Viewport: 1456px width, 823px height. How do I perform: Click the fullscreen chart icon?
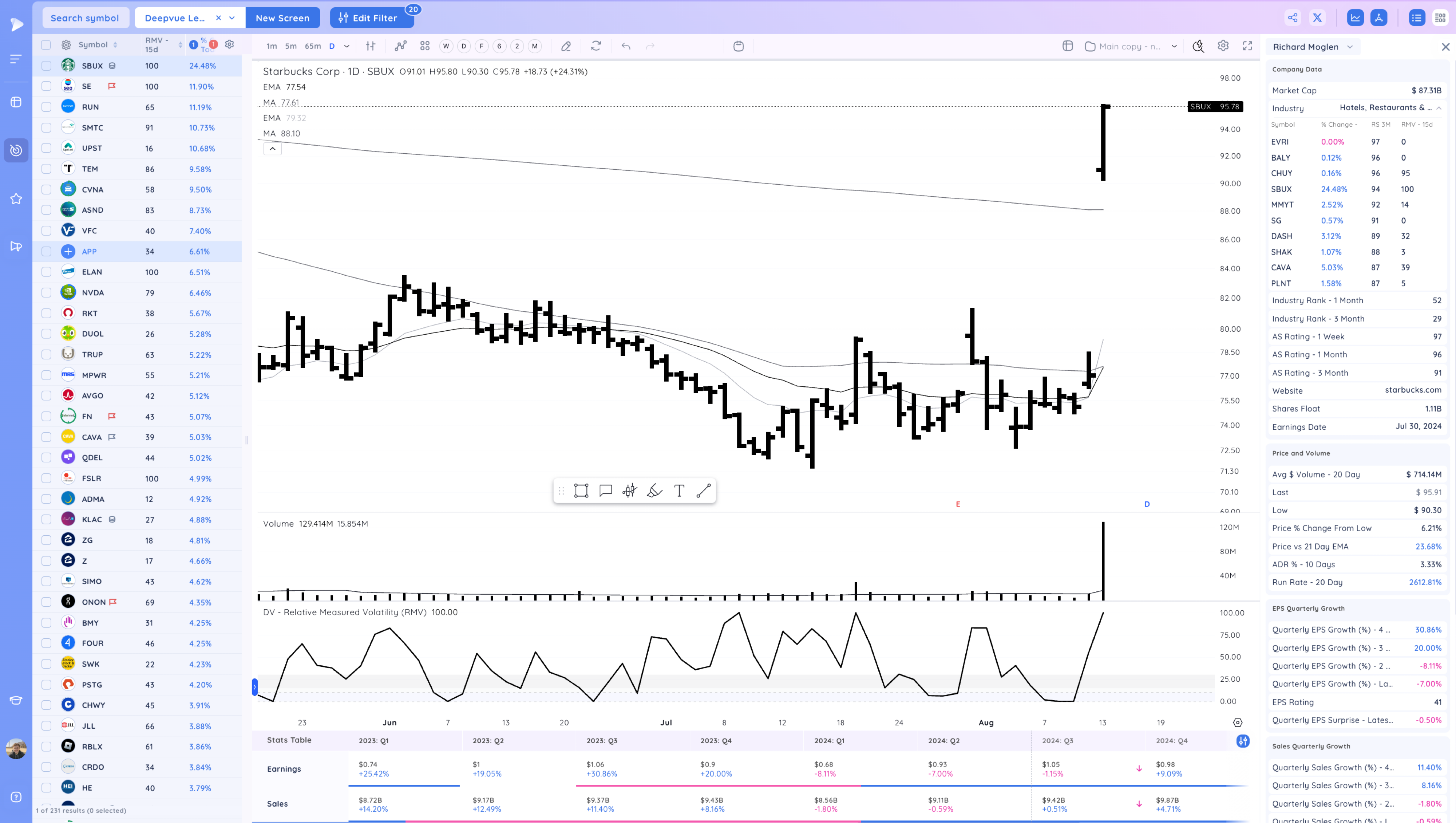point(1247,46)
